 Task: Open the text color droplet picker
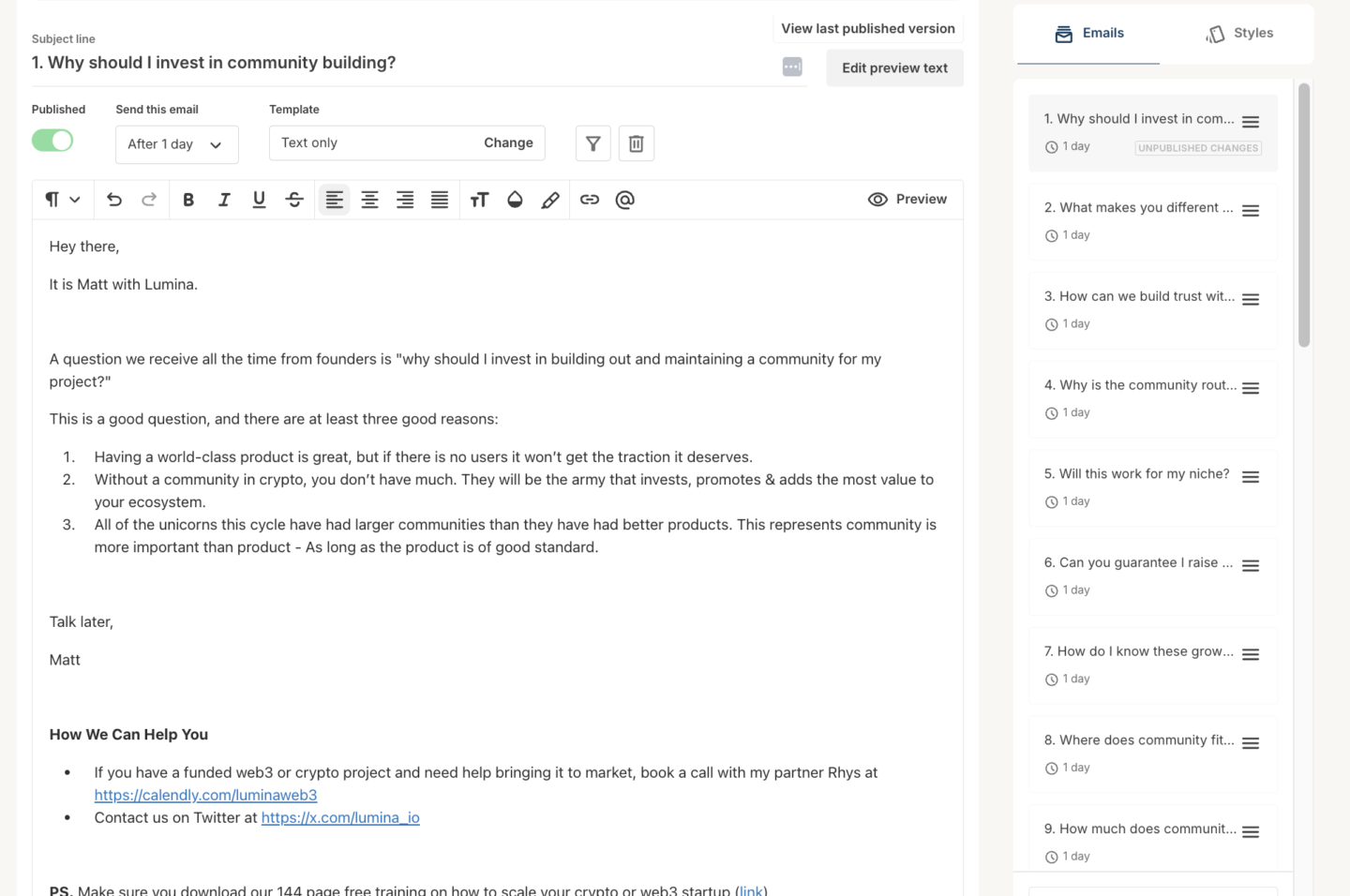(x=515, y=200)
